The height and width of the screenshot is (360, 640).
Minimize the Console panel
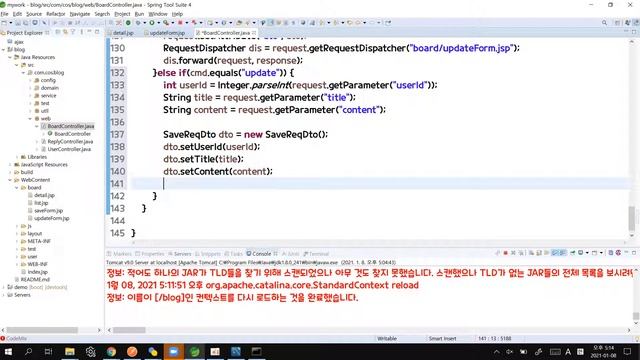tap(626, 253)
